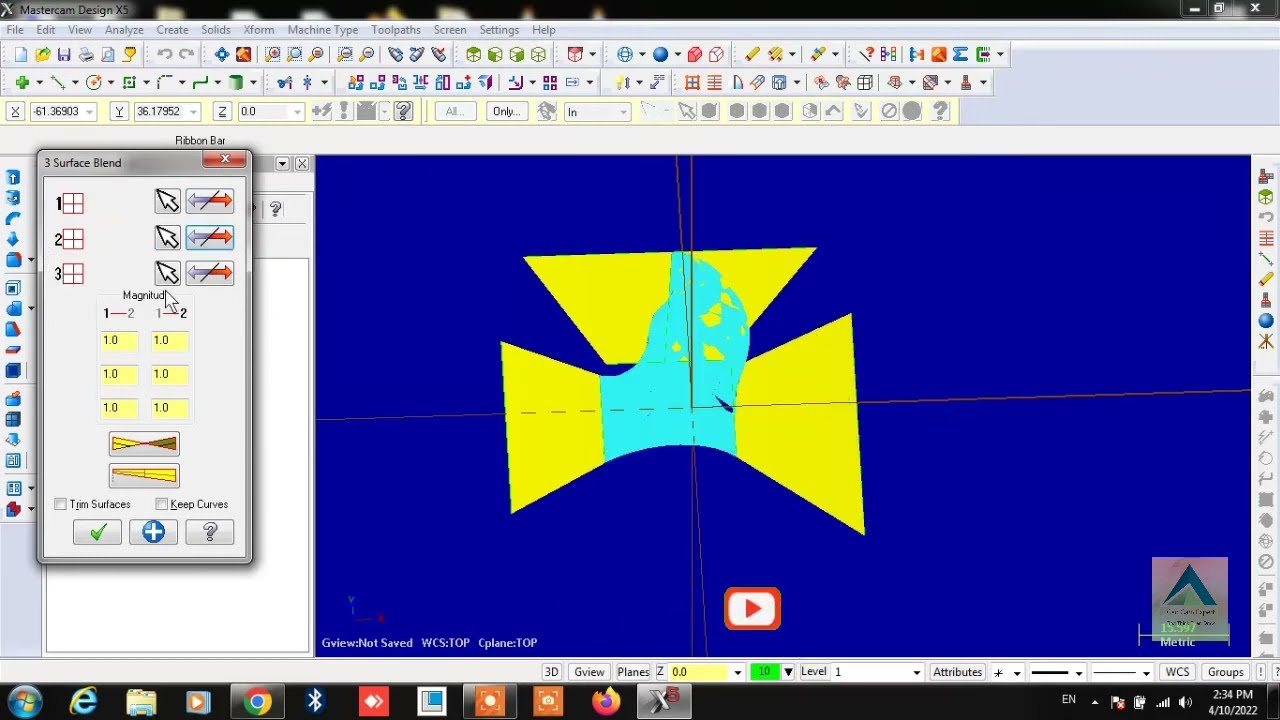
Task: Click the Gview status bar button
Action: 589,672
